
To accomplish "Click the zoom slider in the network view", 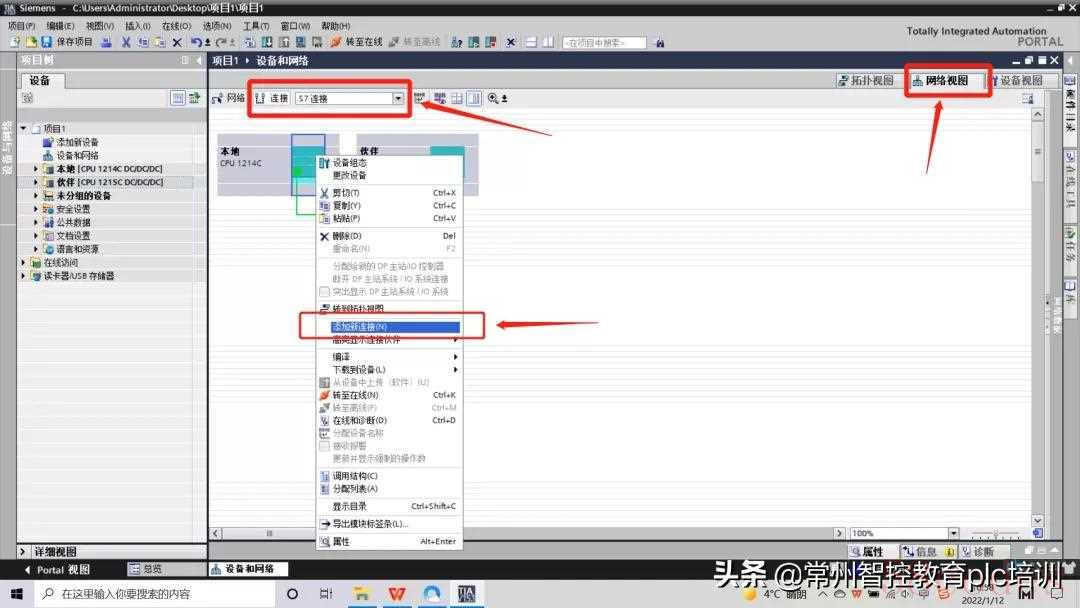I will coord(995,534).
